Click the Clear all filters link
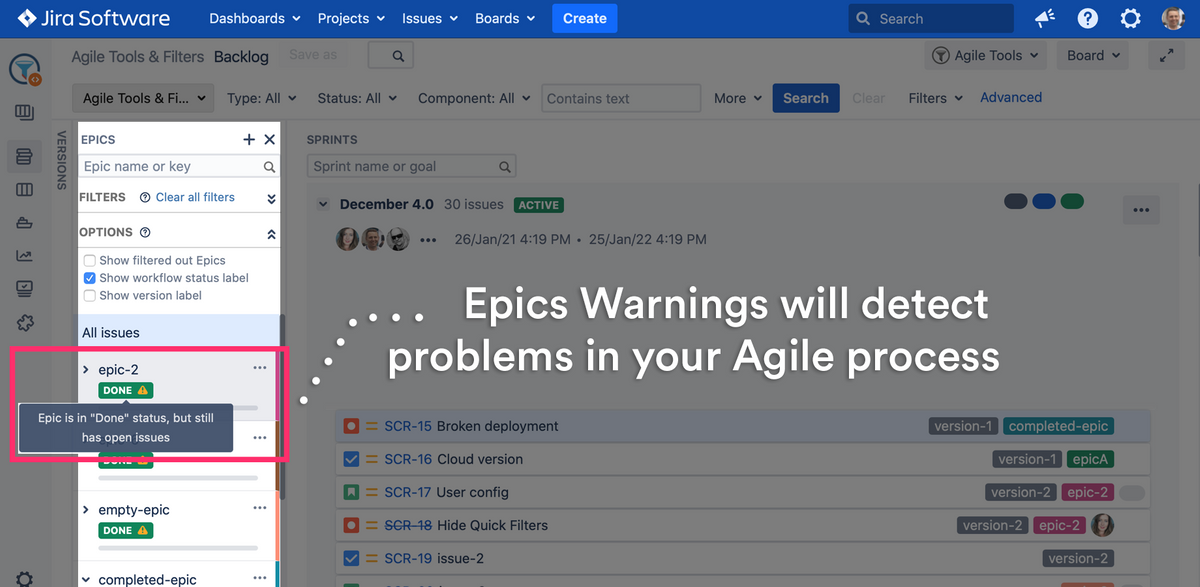Image resolution: width=1200 pixels, height=587 pixels. [195, 197]
